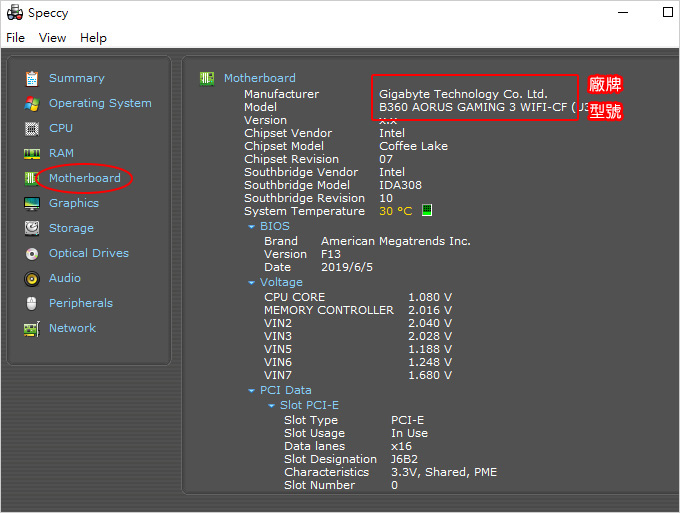Screen dimensions: 680x513
Task: Click the Graphics monitor icon
Action: pyautogui.click(x=32, y=203)
